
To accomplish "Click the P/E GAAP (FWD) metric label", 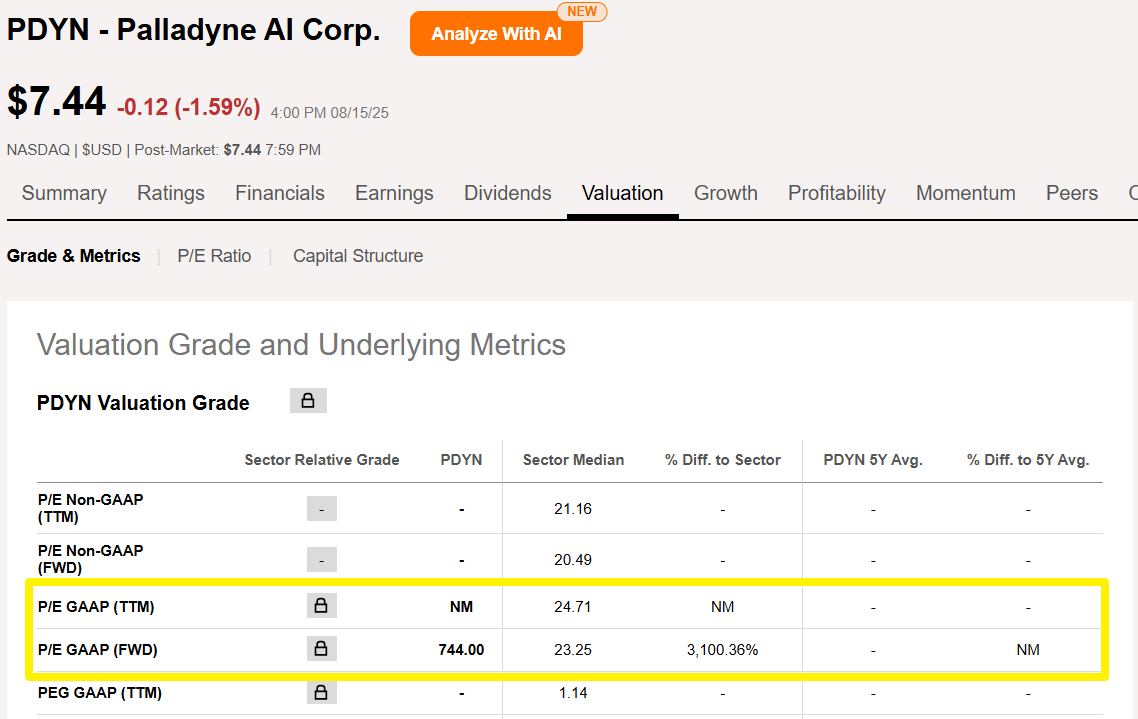I will pos(97,649).
